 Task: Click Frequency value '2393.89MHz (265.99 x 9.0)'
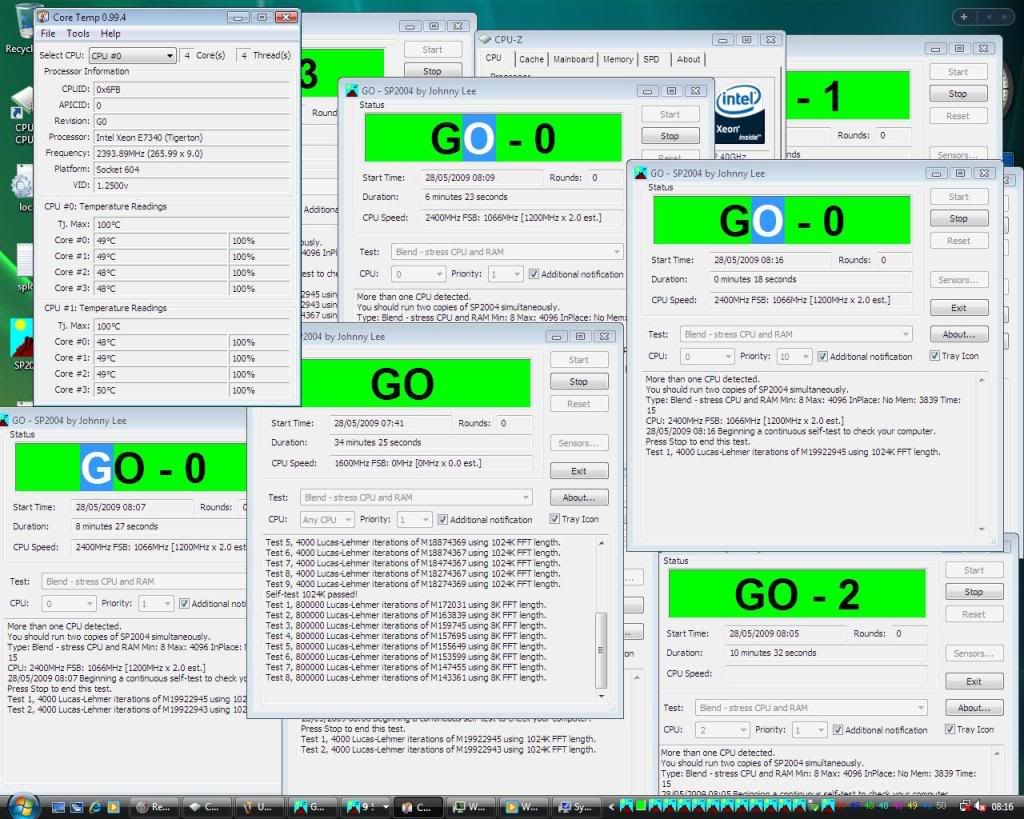(191, 153)
